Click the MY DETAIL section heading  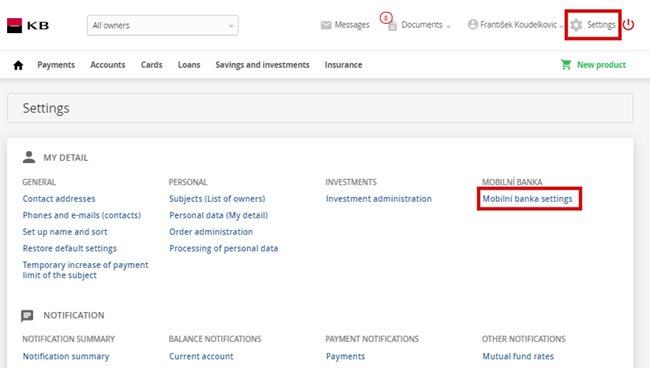point(66,157)
